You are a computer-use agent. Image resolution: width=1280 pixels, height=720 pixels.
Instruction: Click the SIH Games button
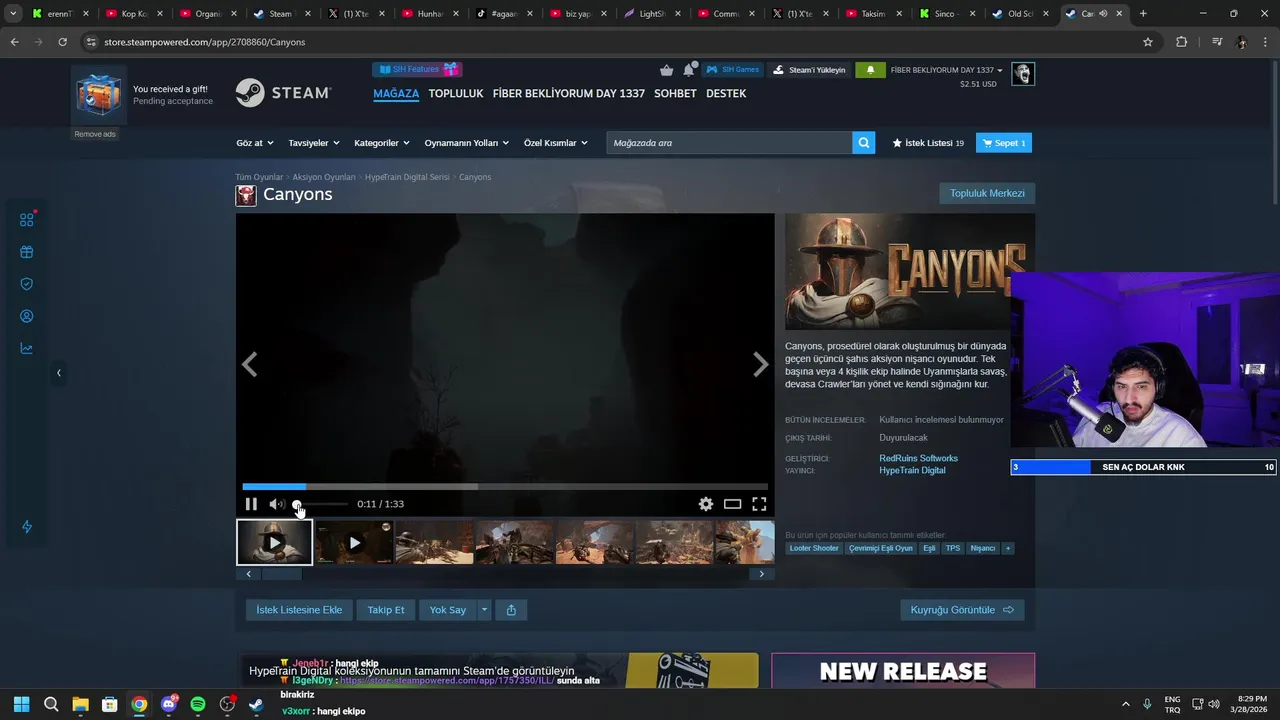[733, 70]
